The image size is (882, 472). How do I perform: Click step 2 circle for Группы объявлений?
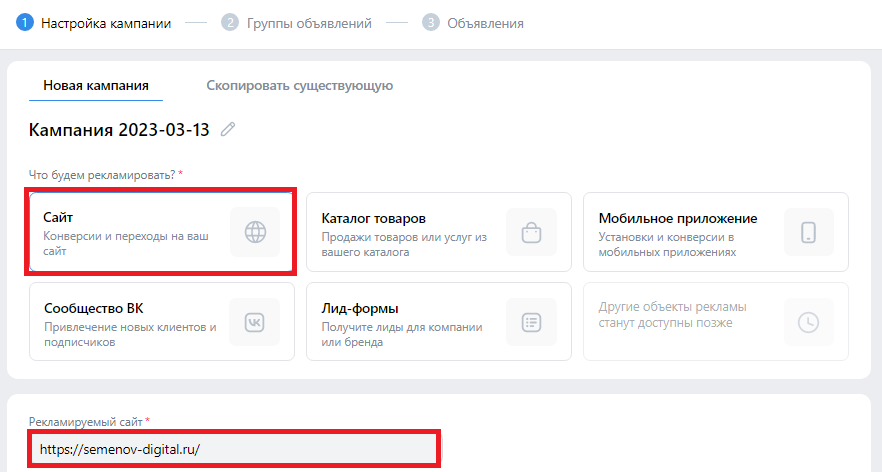pyautogui.click(x=231, y=23)
